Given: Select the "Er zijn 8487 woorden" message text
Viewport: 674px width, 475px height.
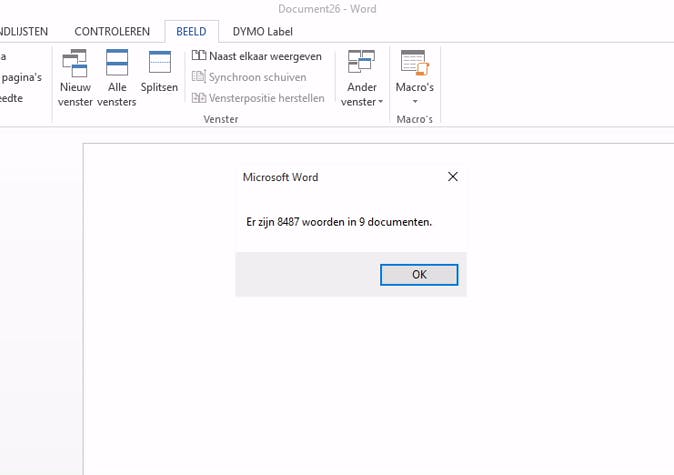Looking at the screenshot, I should tap(339, 222).
